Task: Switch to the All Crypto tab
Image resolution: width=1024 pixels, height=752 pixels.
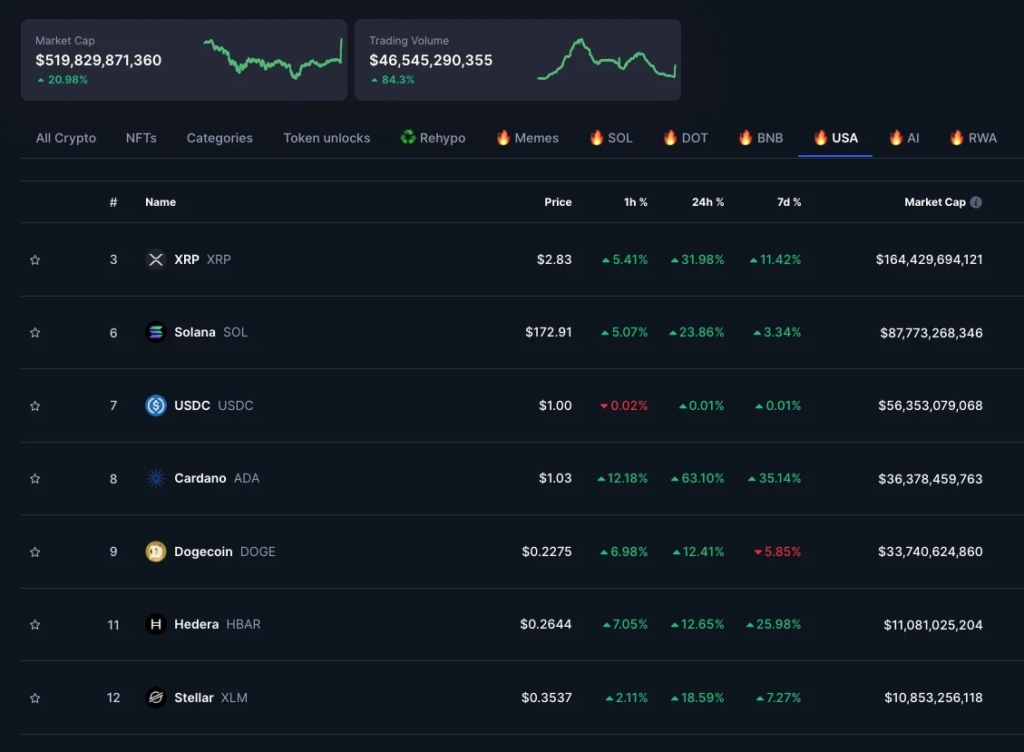Action: point(66,138)
